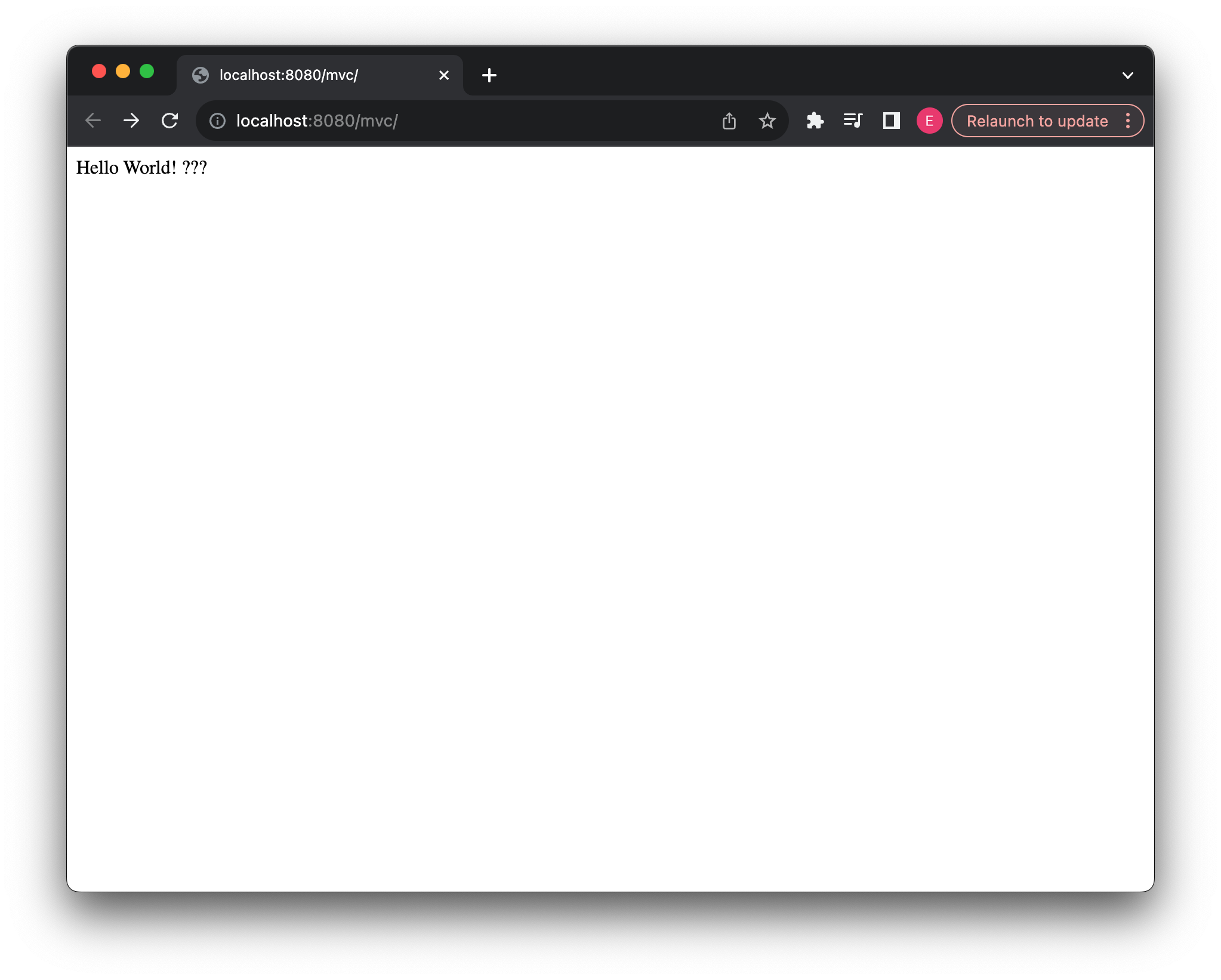Close the localhost:8080/mvc tab
This screenshot has height=980, width=1221.
click(444, 75)
